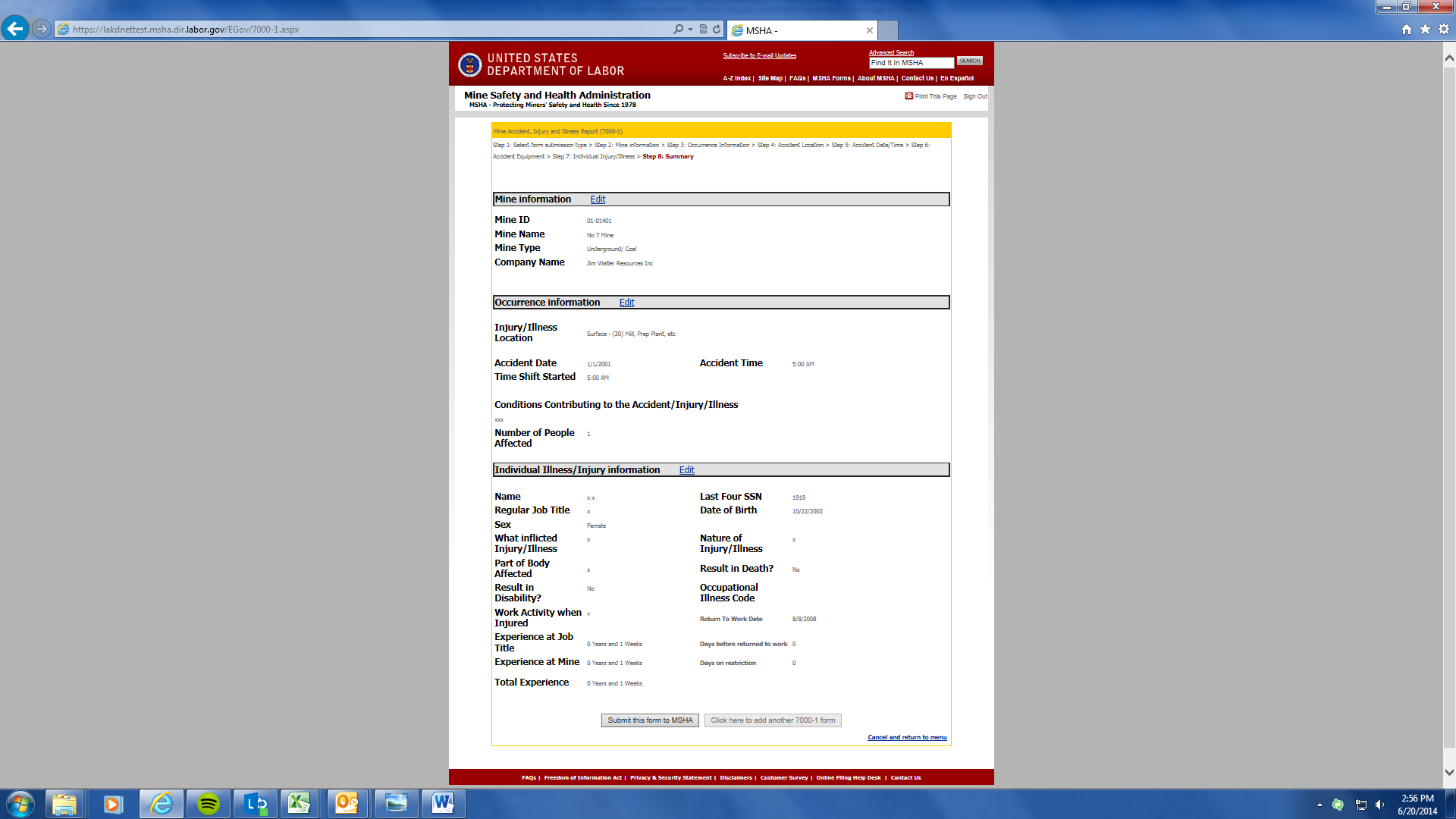Open the new blank tab button

click(888, 30)
